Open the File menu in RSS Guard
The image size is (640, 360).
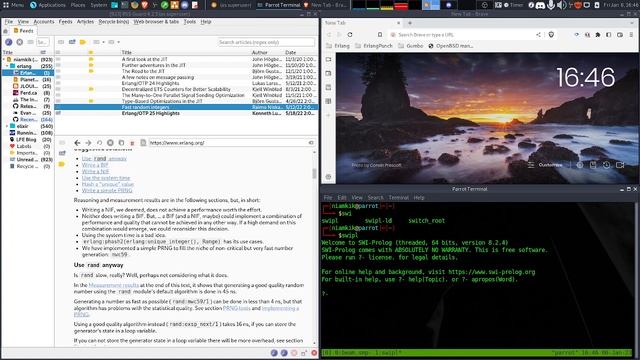[x=9, y=22]
